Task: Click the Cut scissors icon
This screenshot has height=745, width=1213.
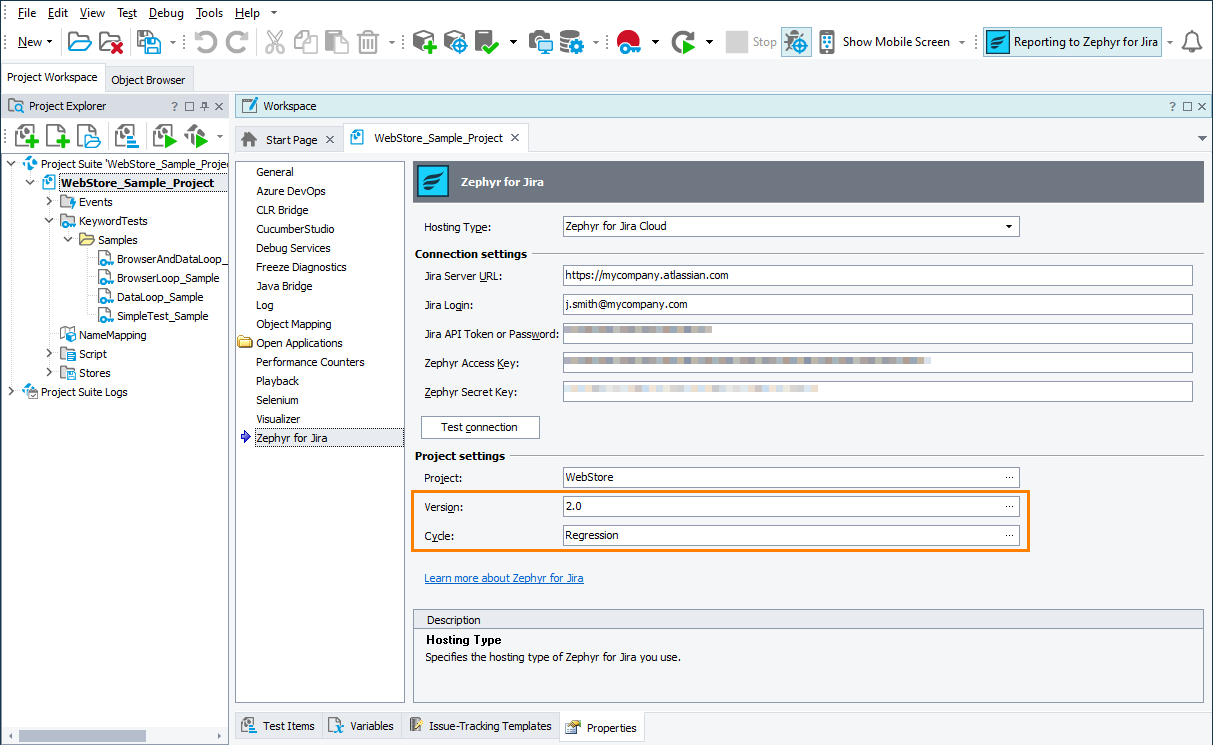Action: click(276, 42)
